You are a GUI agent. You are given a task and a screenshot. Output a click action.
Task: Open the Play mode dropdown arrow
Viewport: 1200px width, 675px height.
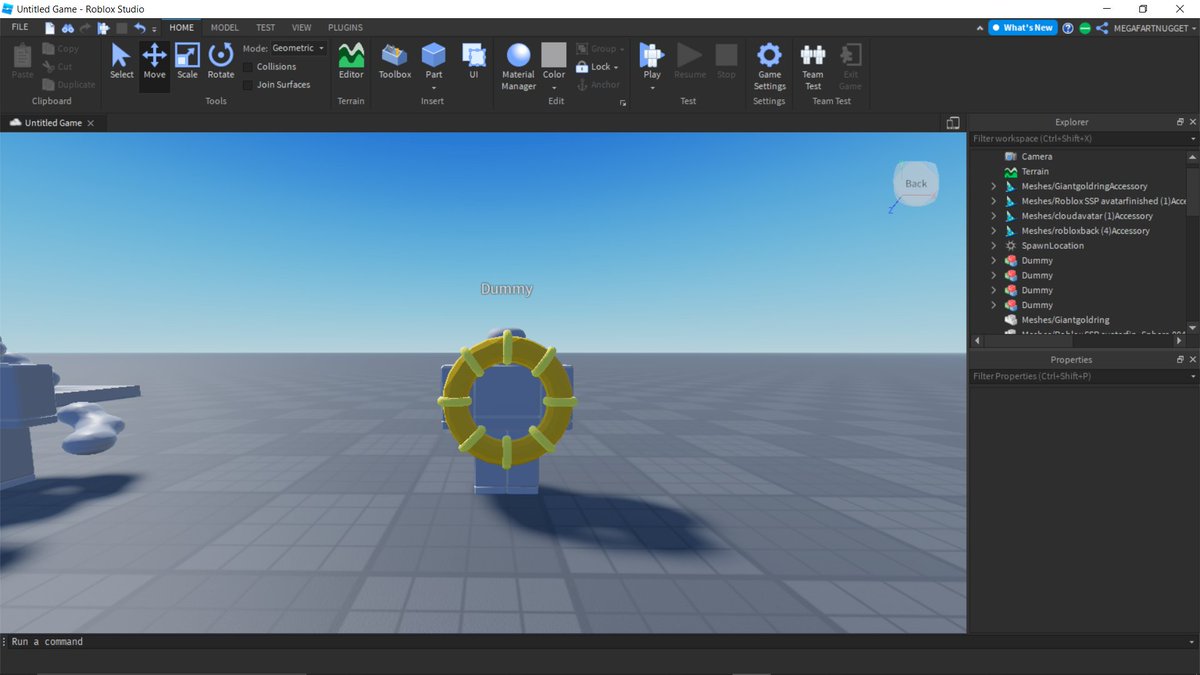pos(652,88)
